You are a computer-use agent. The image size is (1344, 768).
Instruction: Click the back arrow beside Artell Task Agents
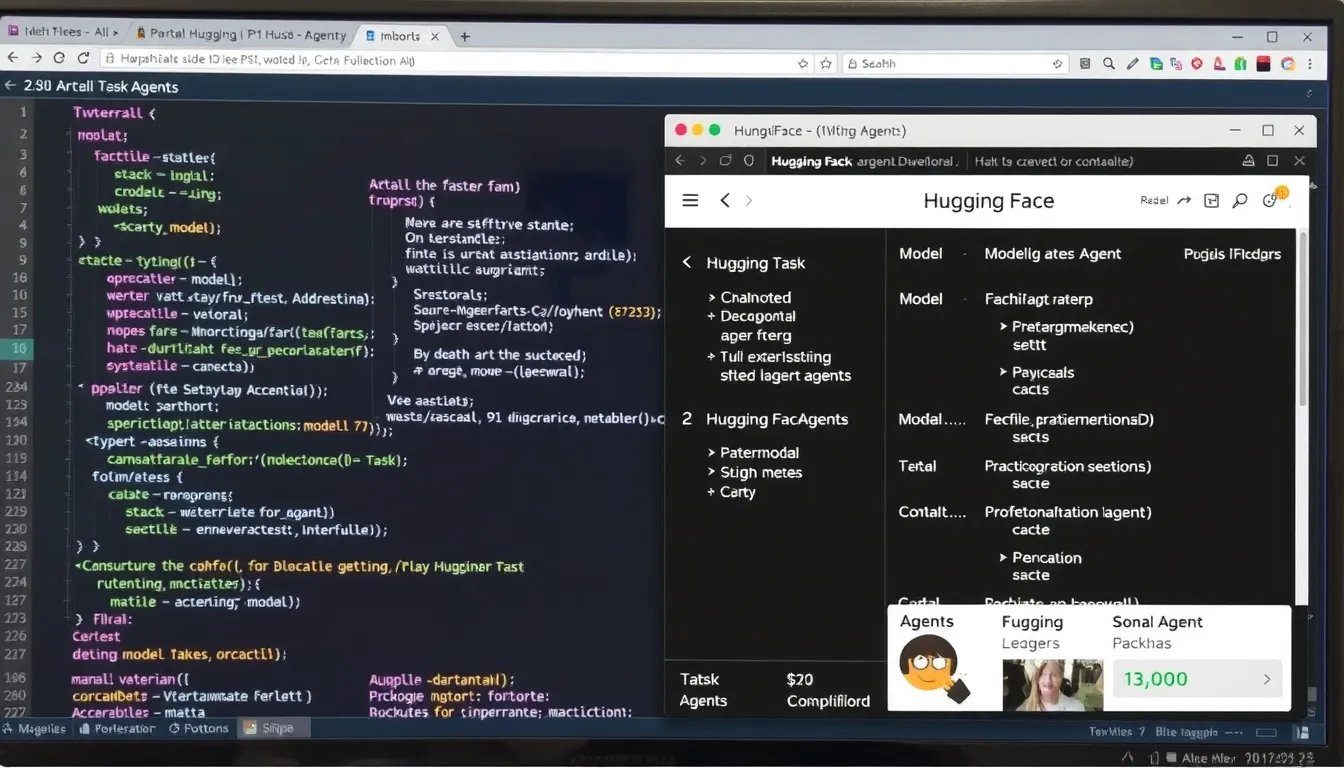[11, 87]
